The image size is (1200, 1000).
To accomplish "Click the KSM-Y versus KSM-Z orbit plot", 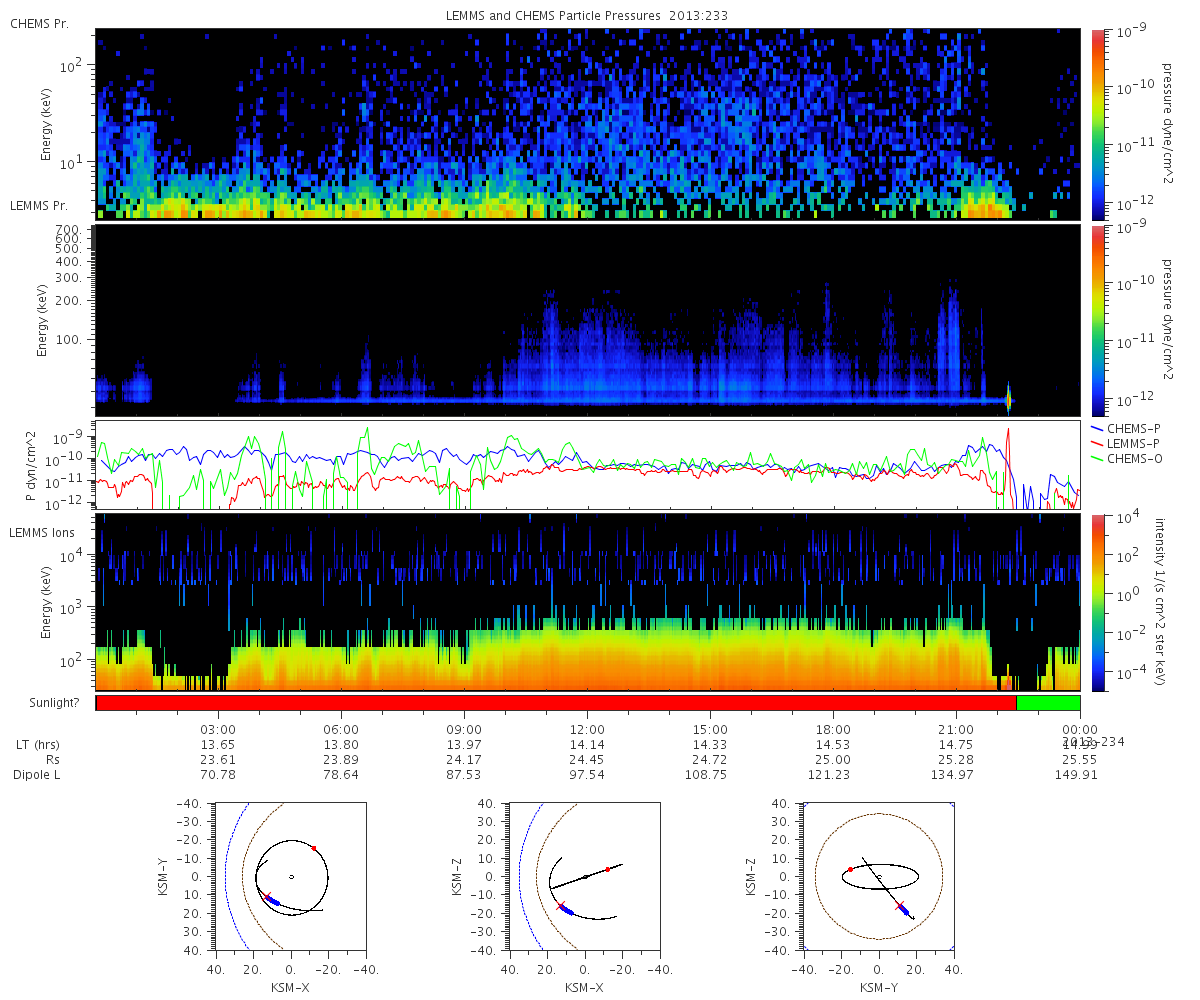I will click(878, 875).
